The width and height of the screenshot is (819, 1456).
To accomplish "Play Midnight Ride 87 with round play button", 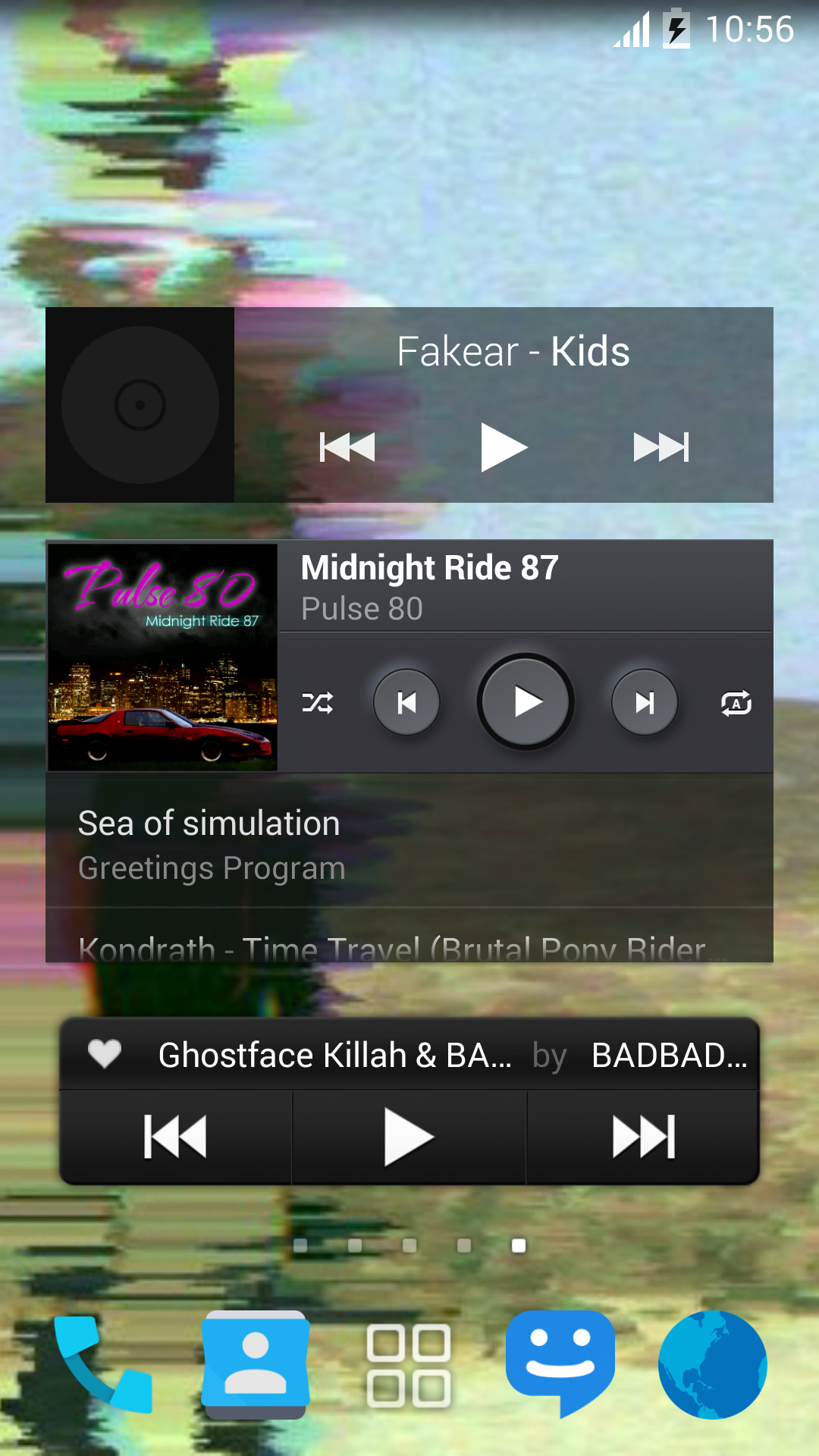I will point(526,701).
